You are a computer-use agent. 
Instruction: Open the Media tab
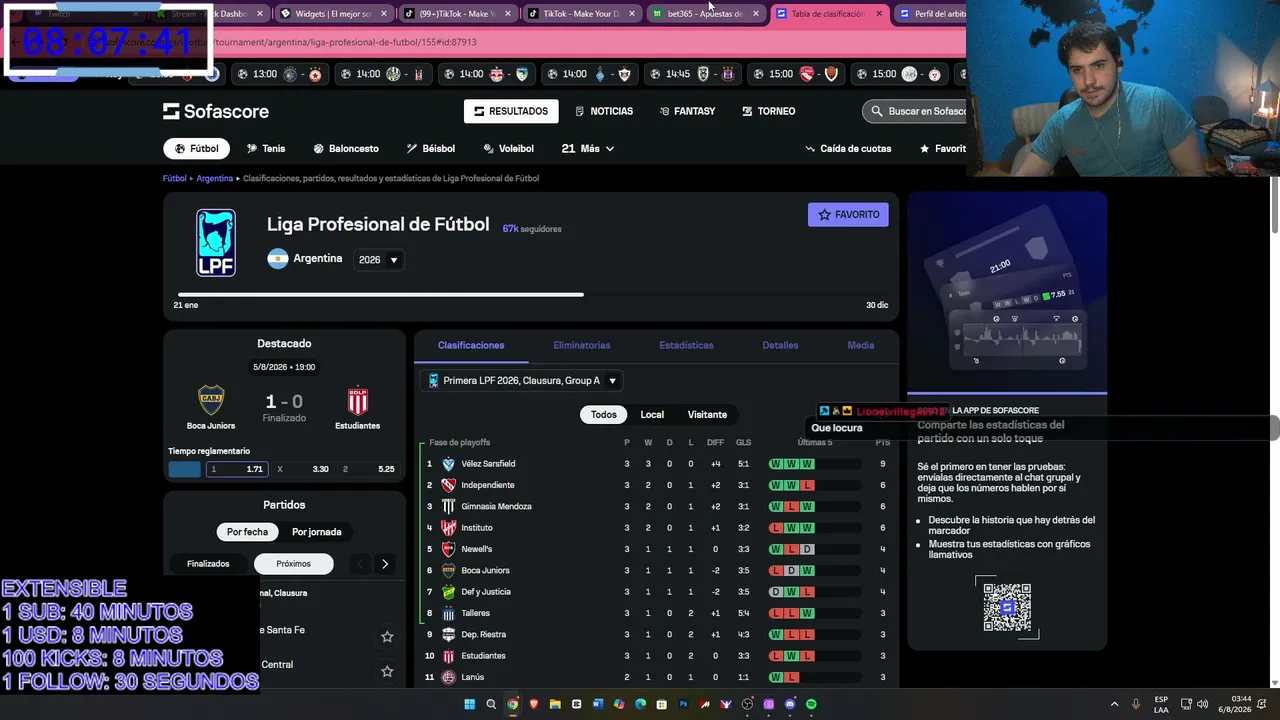[861, 345]
